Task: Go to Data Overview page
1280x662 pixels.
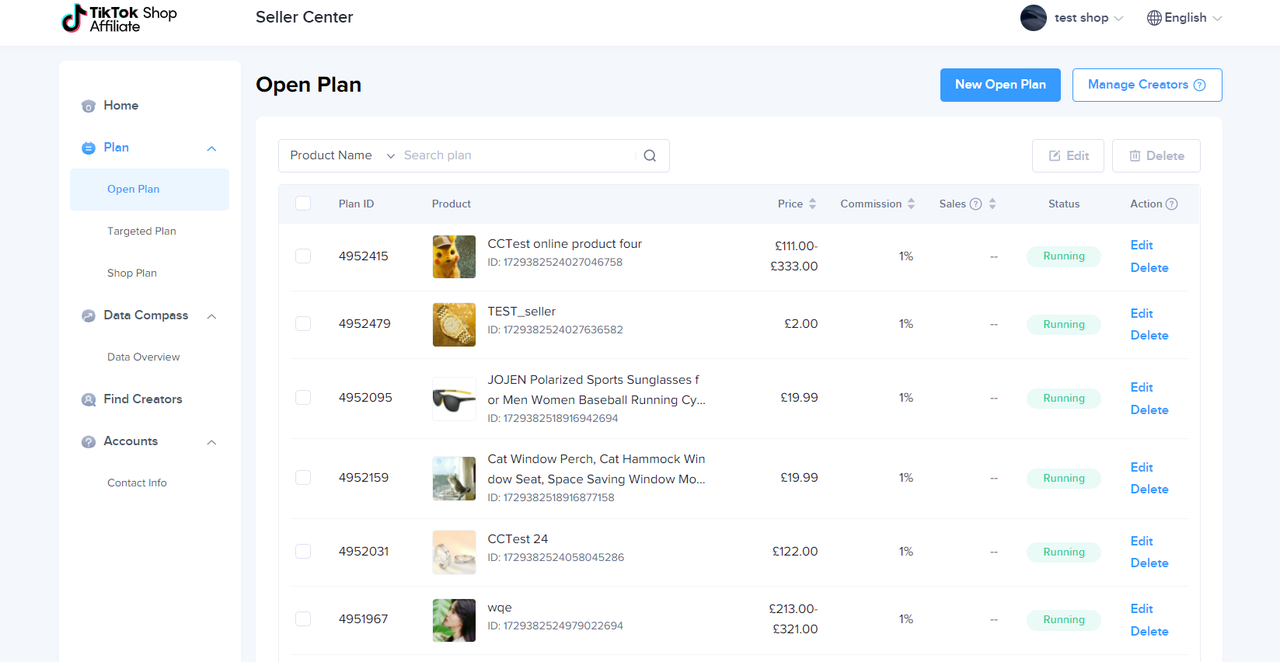Action: (143, 357)
